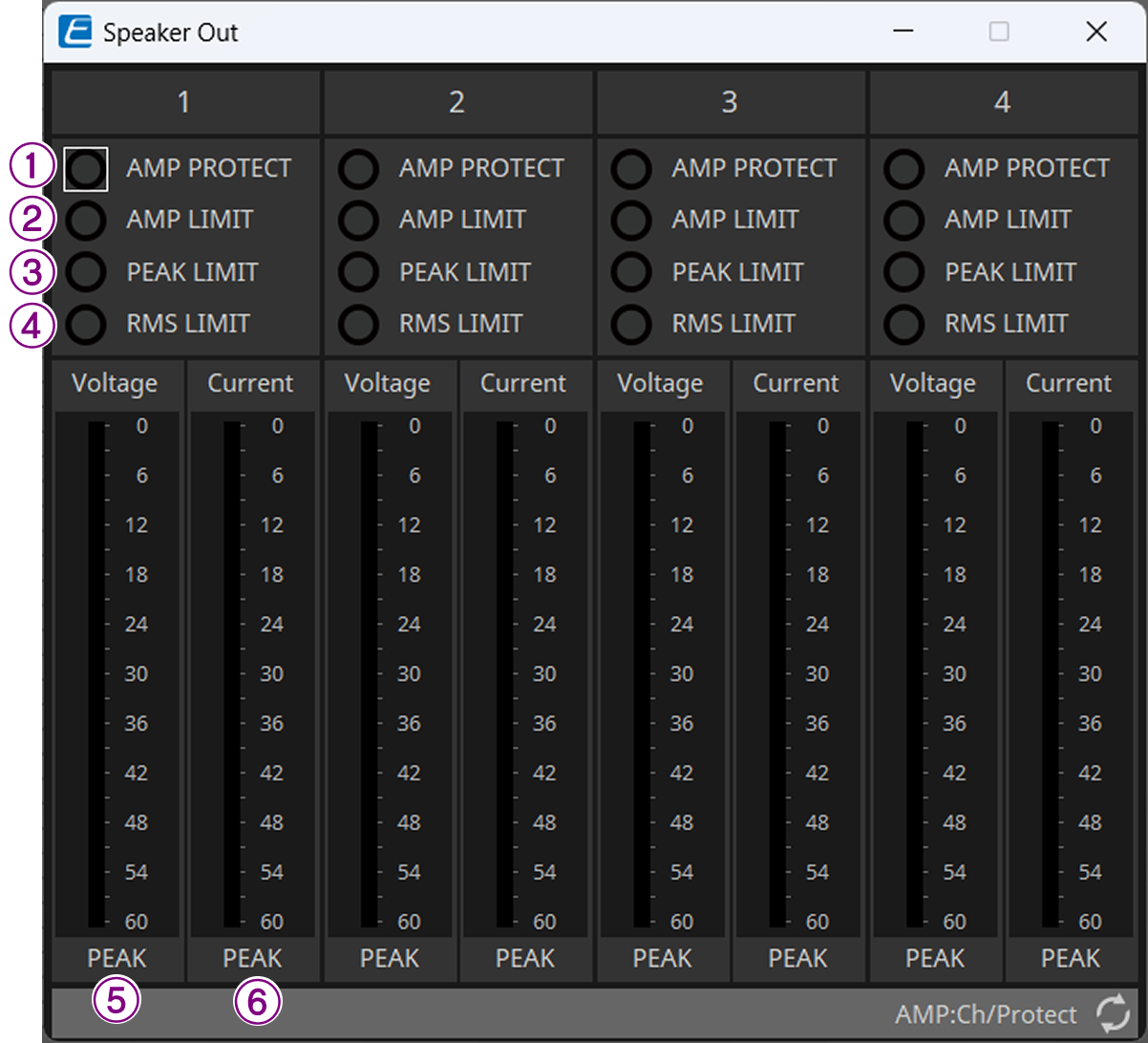Minimize the Speaker Out window
Image resolution: width=1148 pixels, height=1043 pixels.
902,32
